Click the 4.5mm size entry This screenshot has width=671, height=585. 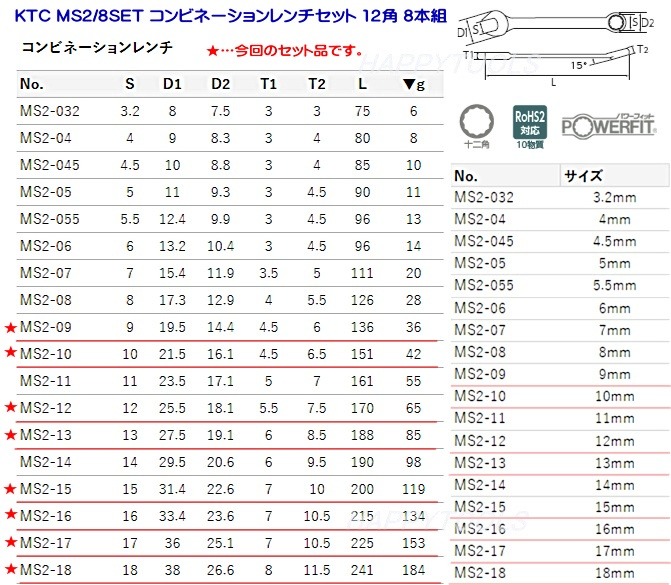tap(615, 242)
